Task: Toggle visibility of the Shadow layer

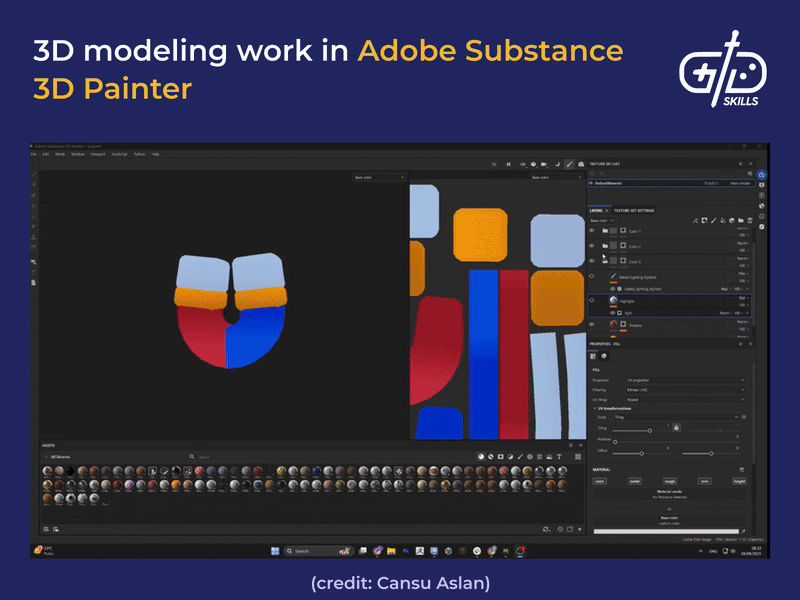Action: tap(592, 324)
